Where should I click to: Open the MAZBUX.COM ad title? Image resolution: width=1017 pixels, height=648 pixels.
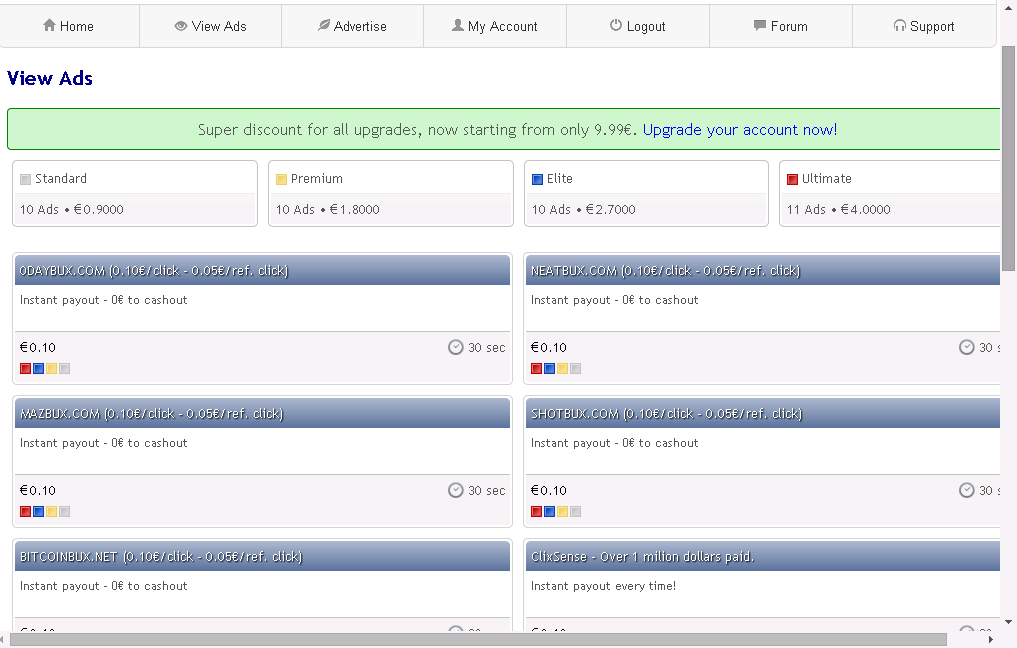coord(152,413)
